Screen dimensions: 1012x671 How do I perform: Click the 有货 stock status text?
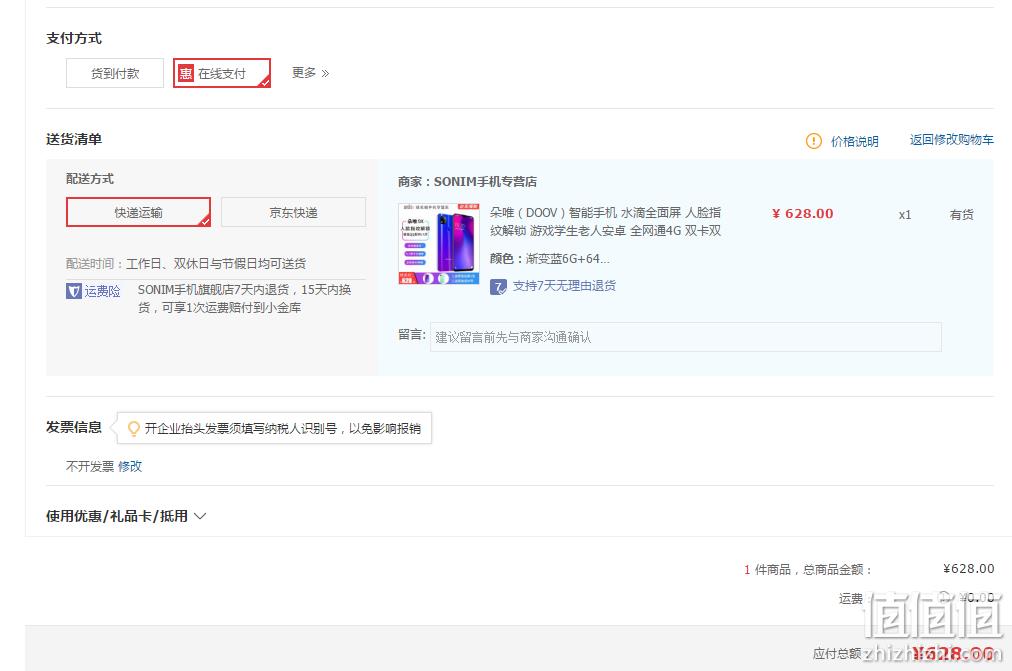click(x=962, y=214)
